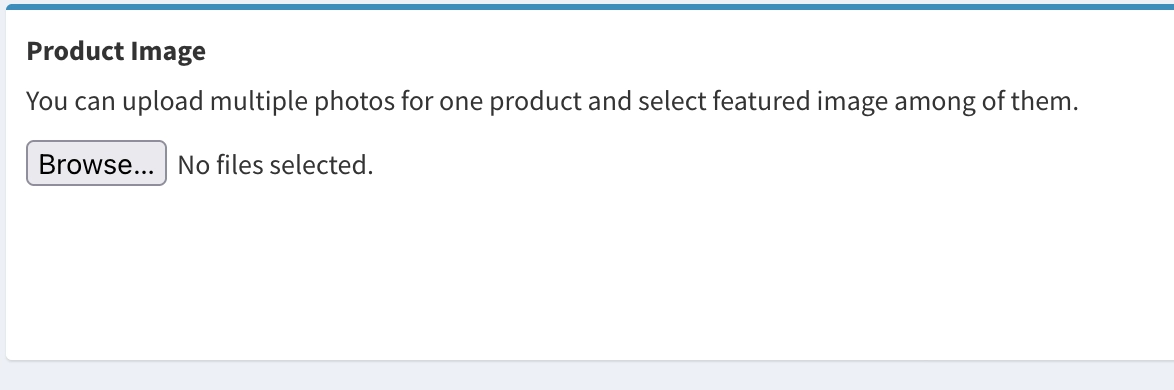This screenshot has height=390, width=1174.
Task: Click the upload multiple photos description text
Action: point(552,101)
